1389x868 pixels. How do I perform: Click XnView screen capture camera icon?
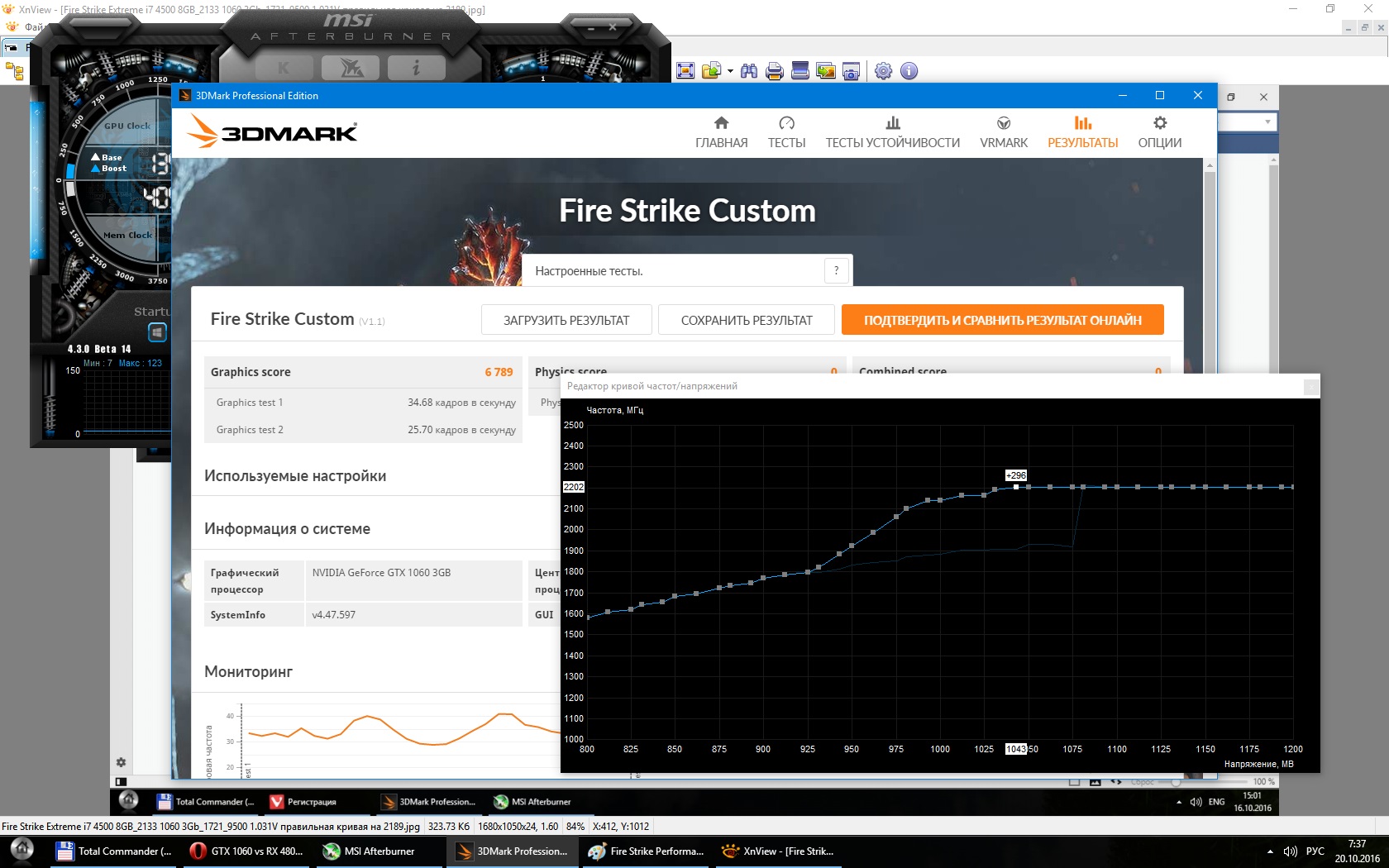[852, 71]
